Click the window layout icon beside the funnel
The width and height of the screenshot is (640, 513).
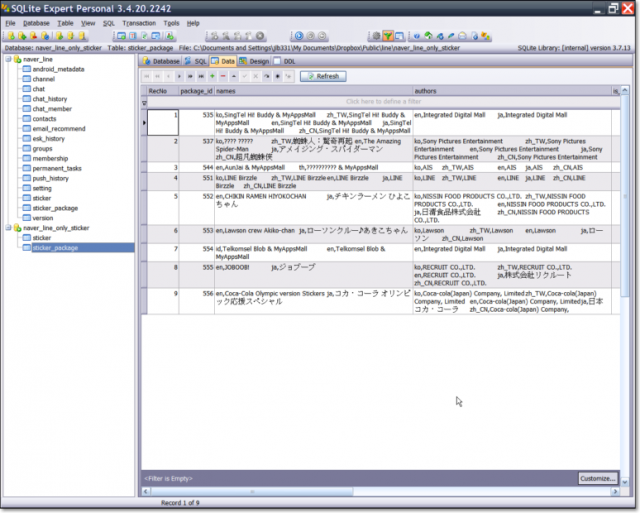click(399, 36)
